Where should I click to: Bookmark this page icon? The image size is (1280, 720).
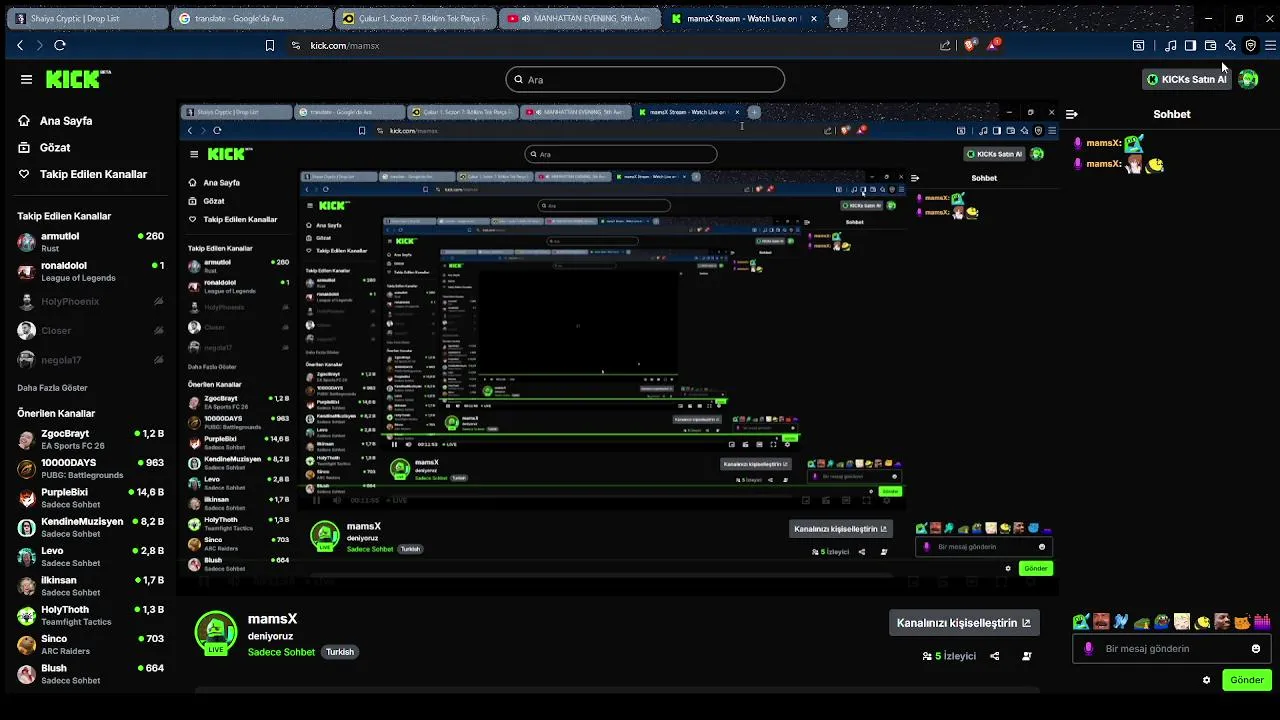pyautogui.click(x=270, y=45)
